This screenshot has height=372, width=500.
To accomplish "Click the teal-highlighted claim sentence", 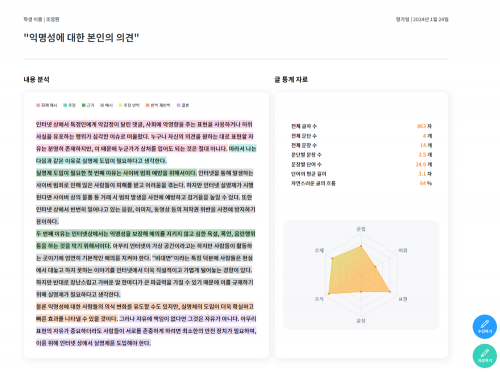I will pos(146,155).
